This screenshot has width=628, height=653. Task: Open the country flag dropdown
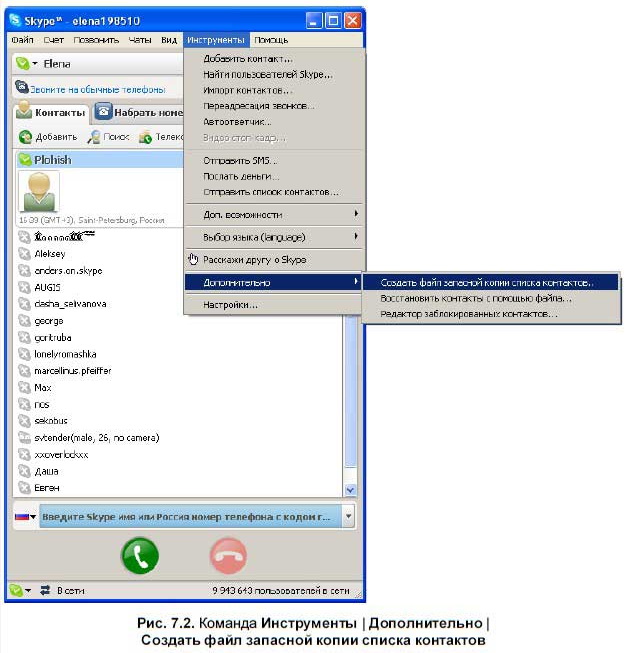tap(26, 517)
